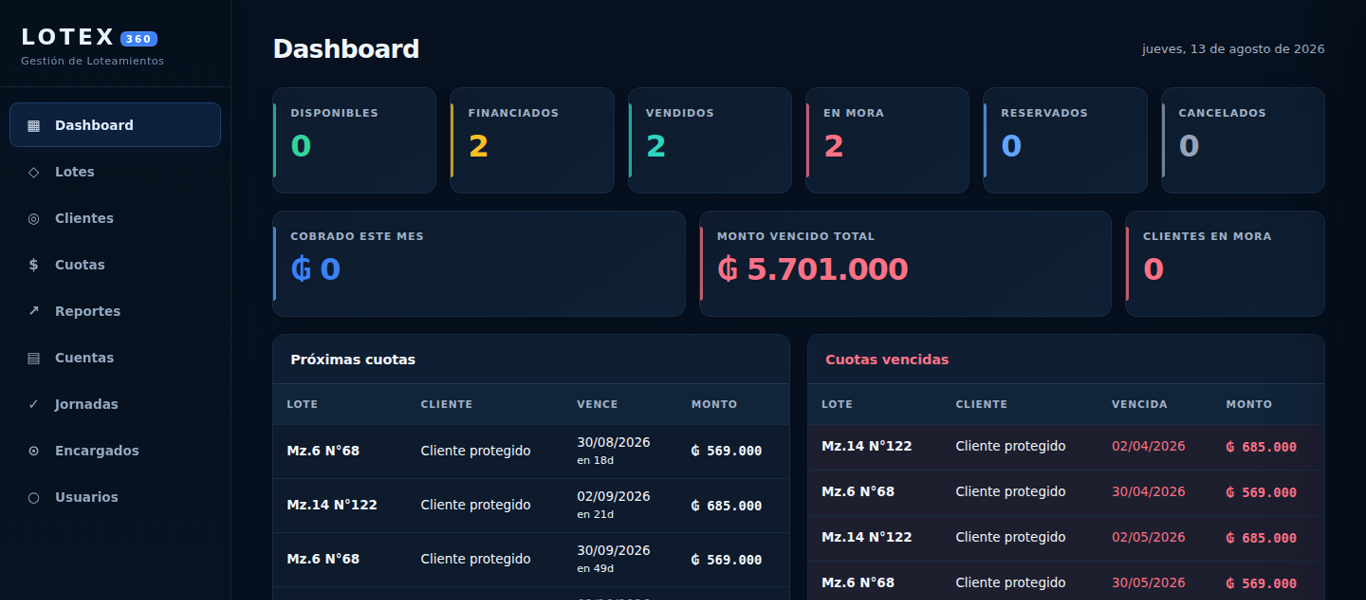Click the Próximas cuotas panel title
The width and height of the screenshot is (1366, 600).
click(353, 359)
